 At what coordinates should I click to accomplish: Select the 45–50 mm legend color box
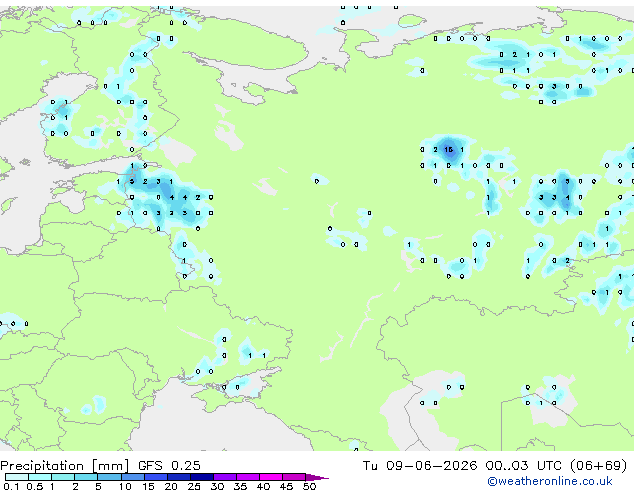(x=294, y=477)
